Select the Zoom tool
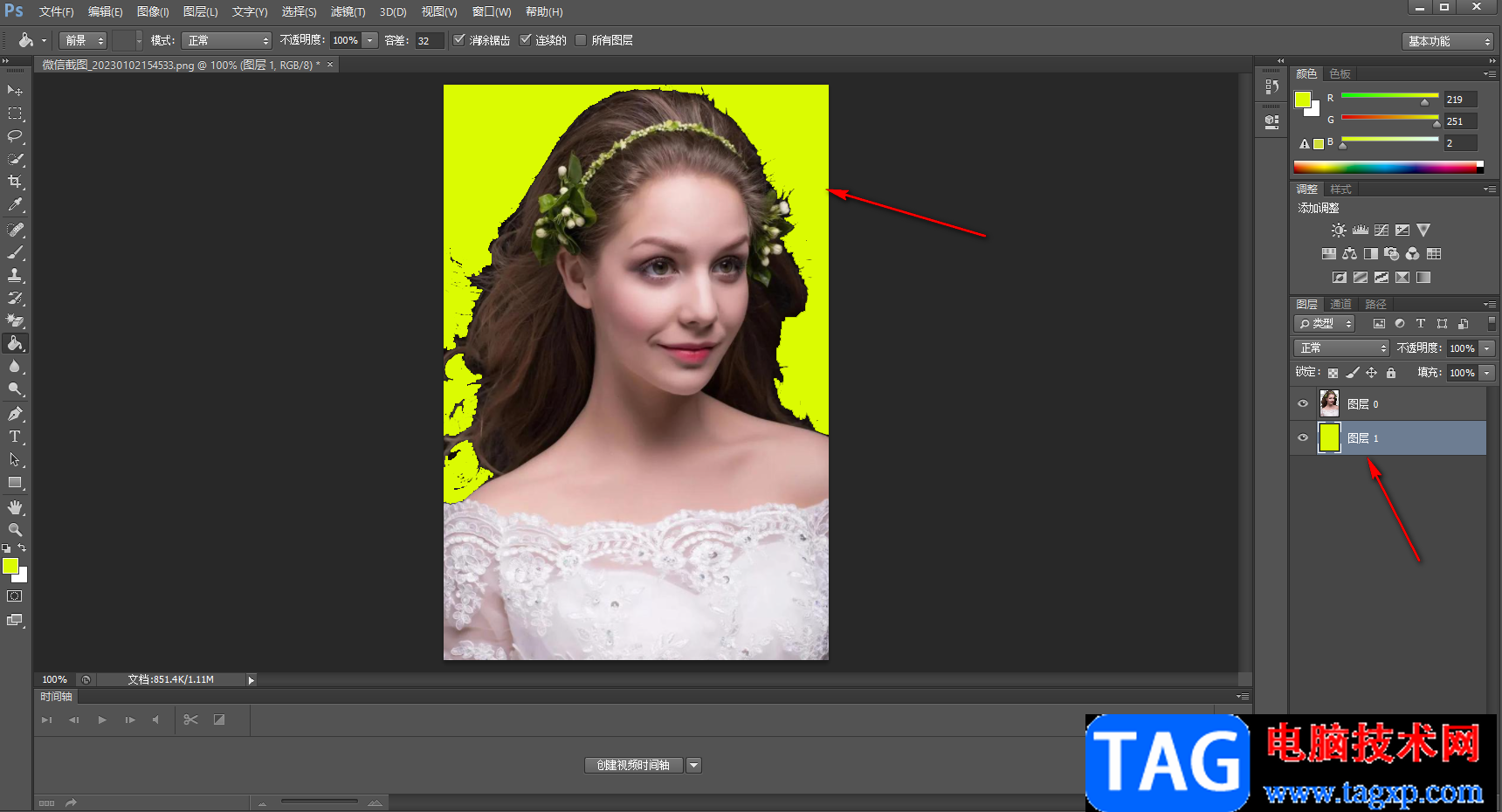Viewport: 1502px width, 812px height. pyautogui.click(x=15, y=530)
